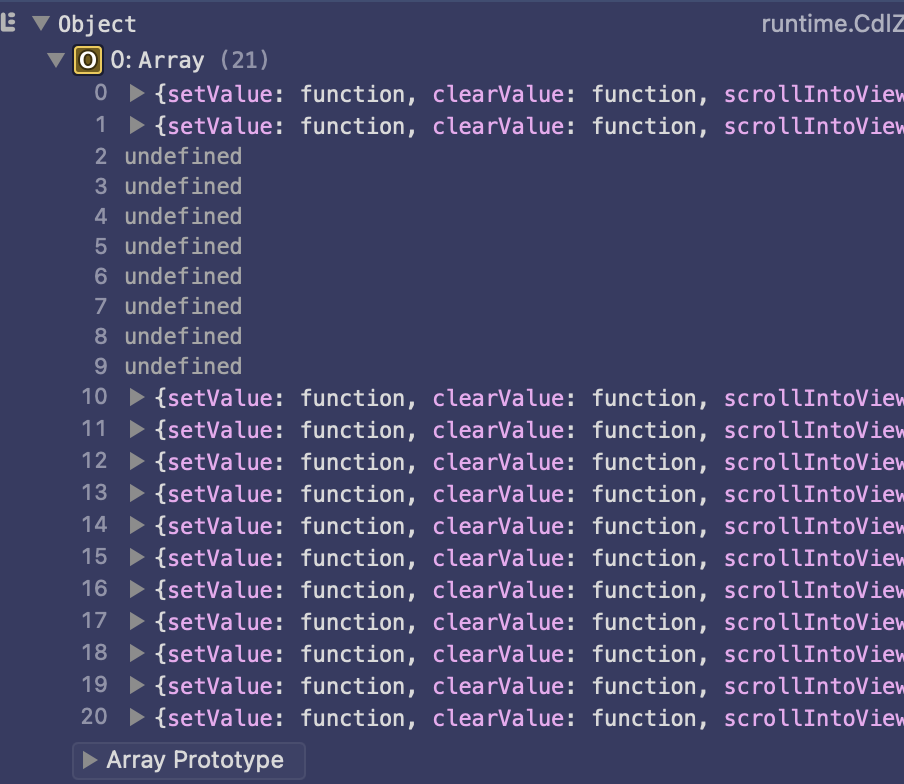Viewport: 904px width, 784px height.
Task: Select the undefined value at index 2
Action: 183,157
